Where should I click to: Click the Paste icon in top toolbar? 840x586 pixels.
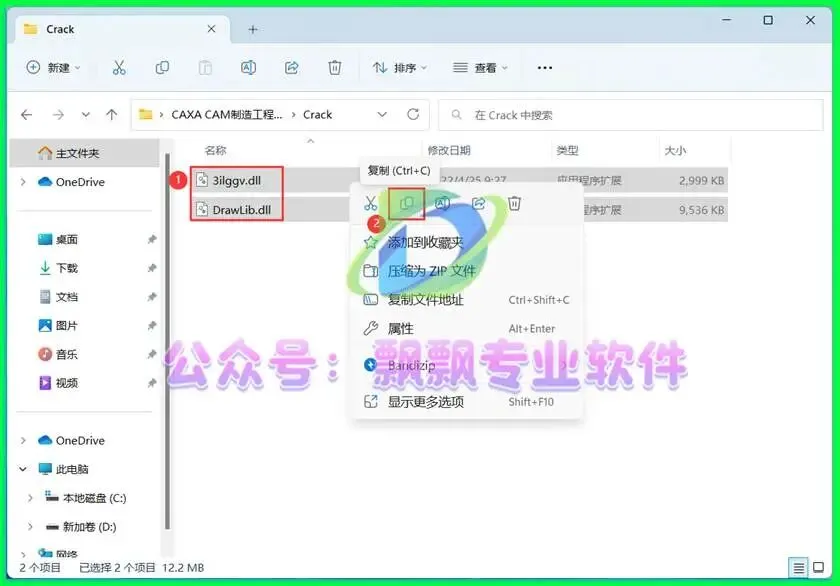[205, 67]
